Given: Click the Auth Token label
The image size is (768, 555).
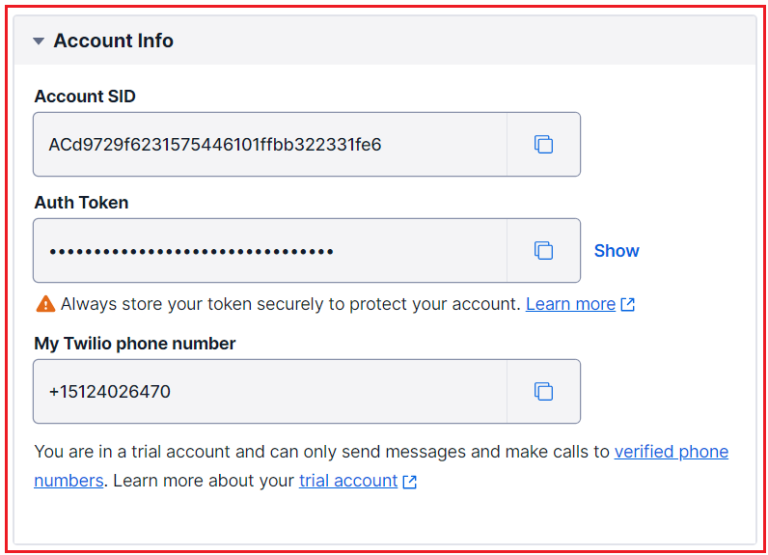Looking at the screenshot, I should [81, 202].
